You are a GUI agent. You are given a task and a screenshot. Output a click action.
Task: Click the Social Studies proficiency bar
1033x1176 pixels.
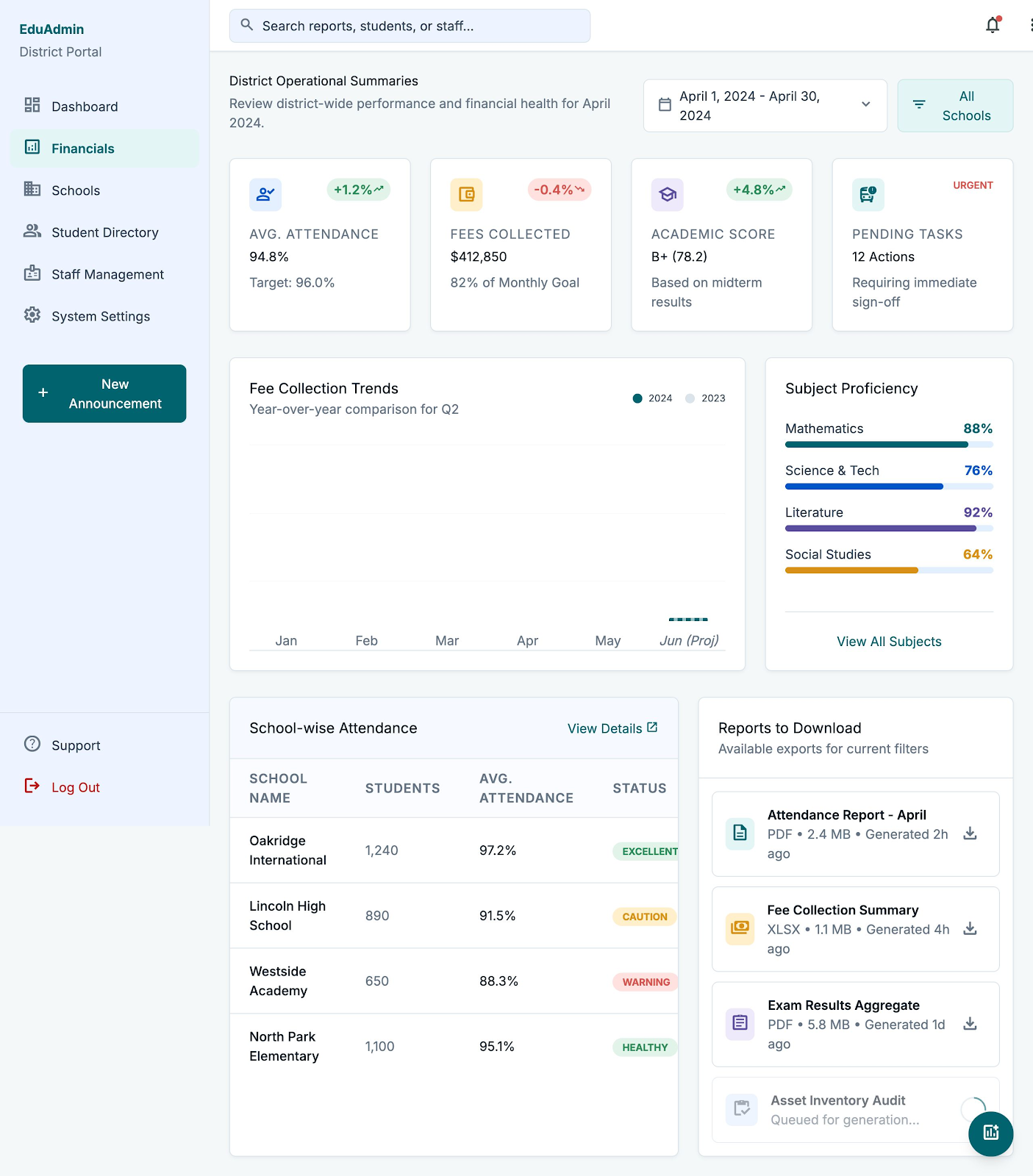(889, 570)
